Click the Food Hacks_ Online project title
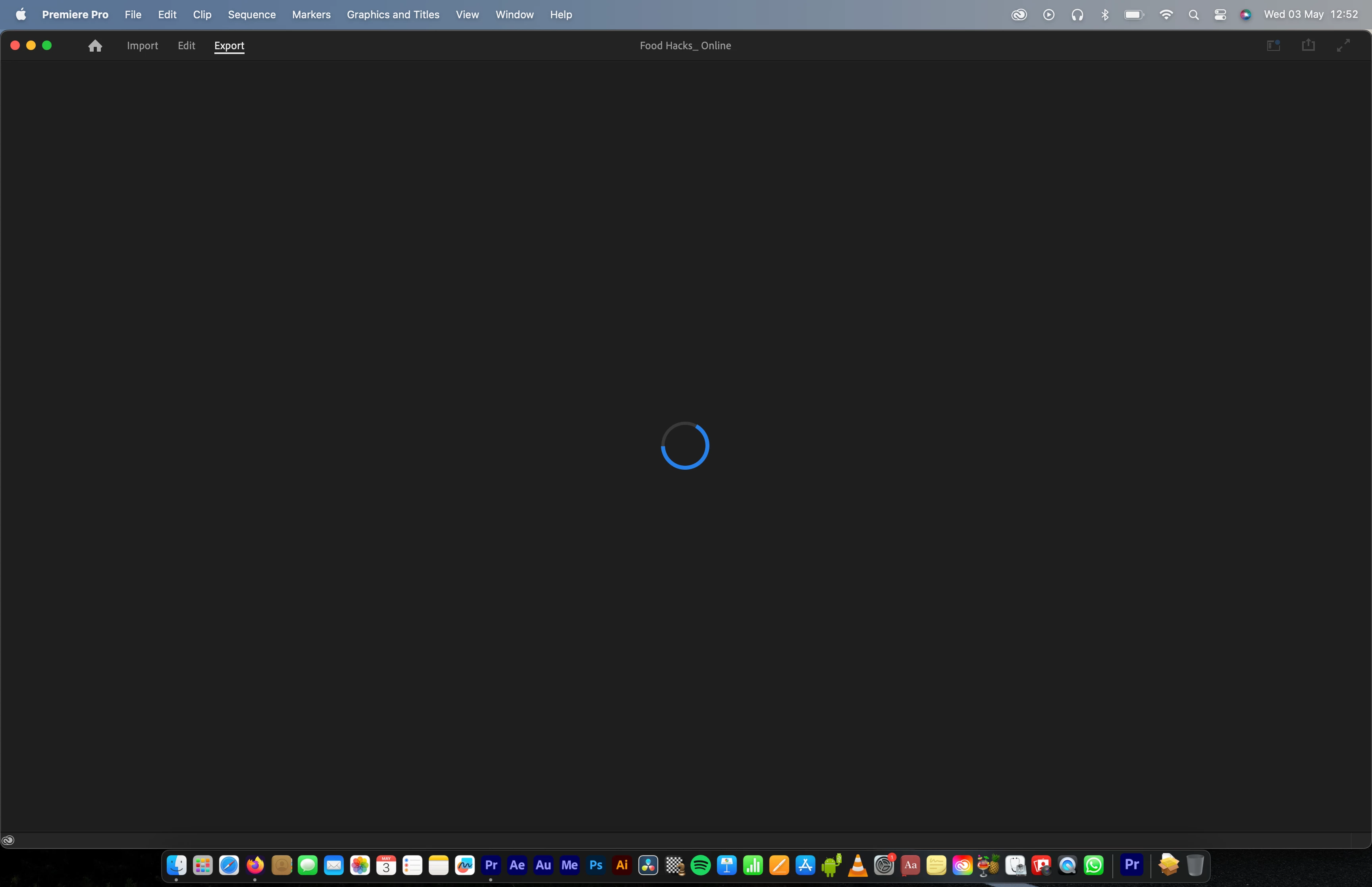Image resolution: width=1372 pixels, height=887 pixels. (685, 46)
